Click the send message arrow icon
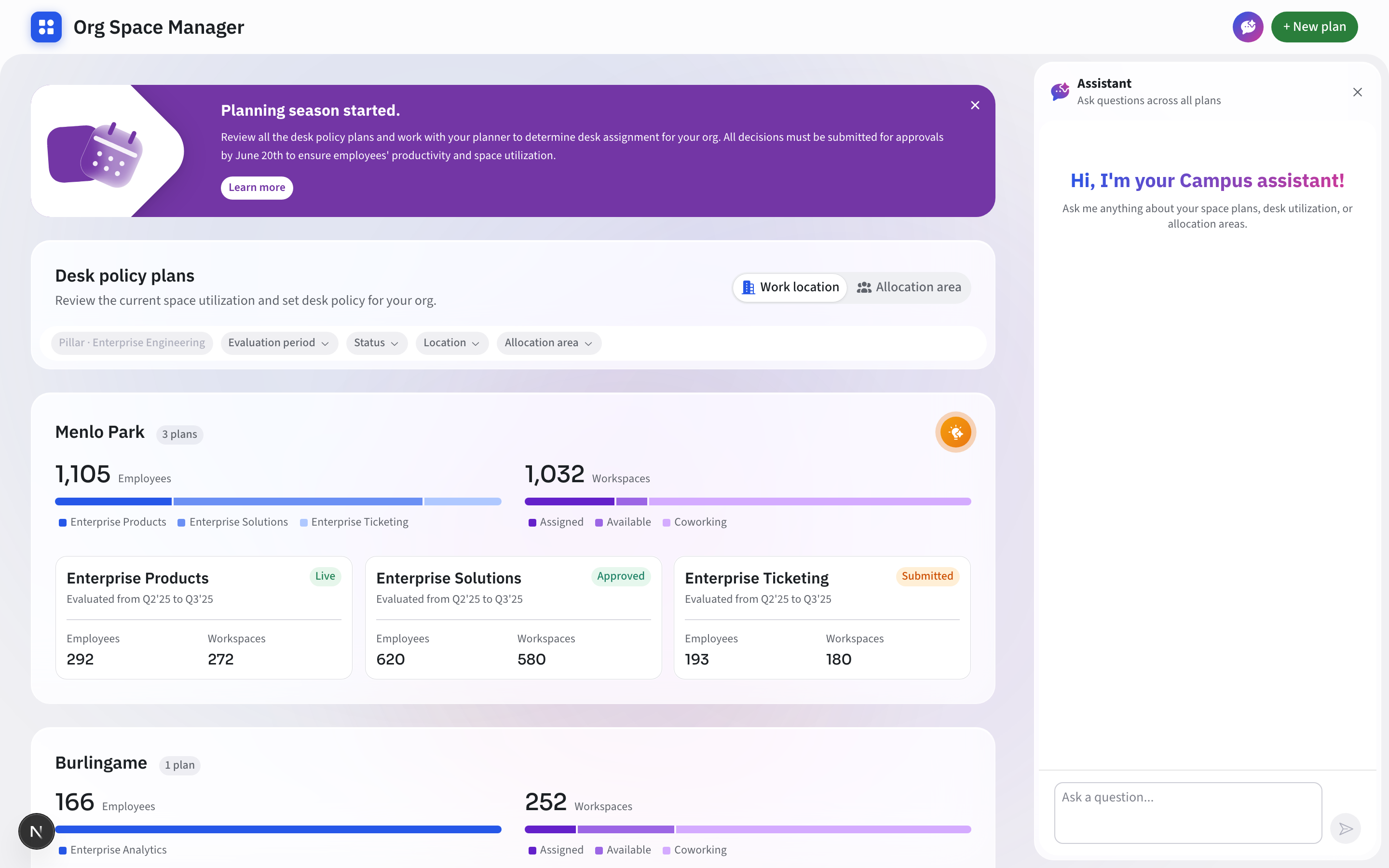Viewport: 1389px width, 868px height. (1346, 828)
